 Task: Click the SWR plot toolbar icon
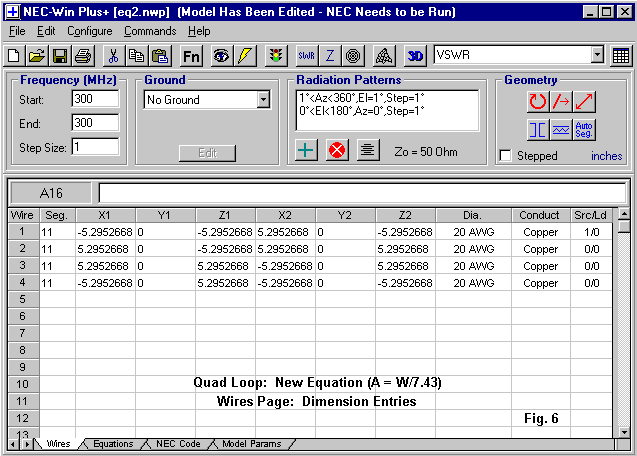307,56
